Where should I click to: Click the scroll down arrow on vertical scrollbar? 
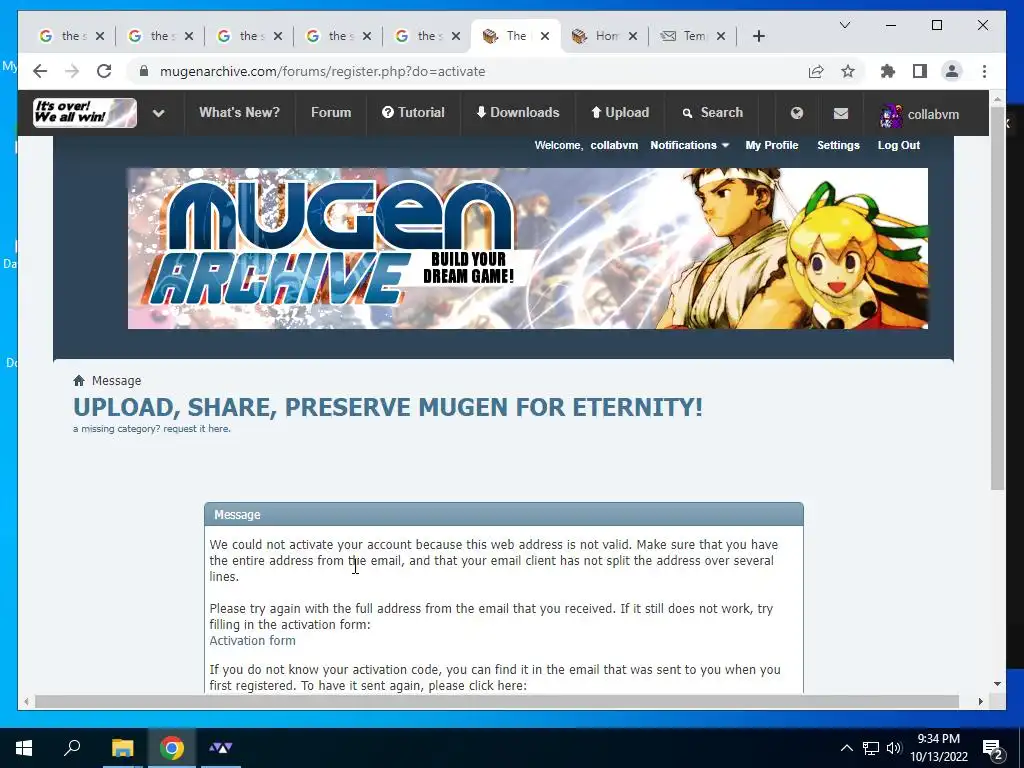pos(997,684)
